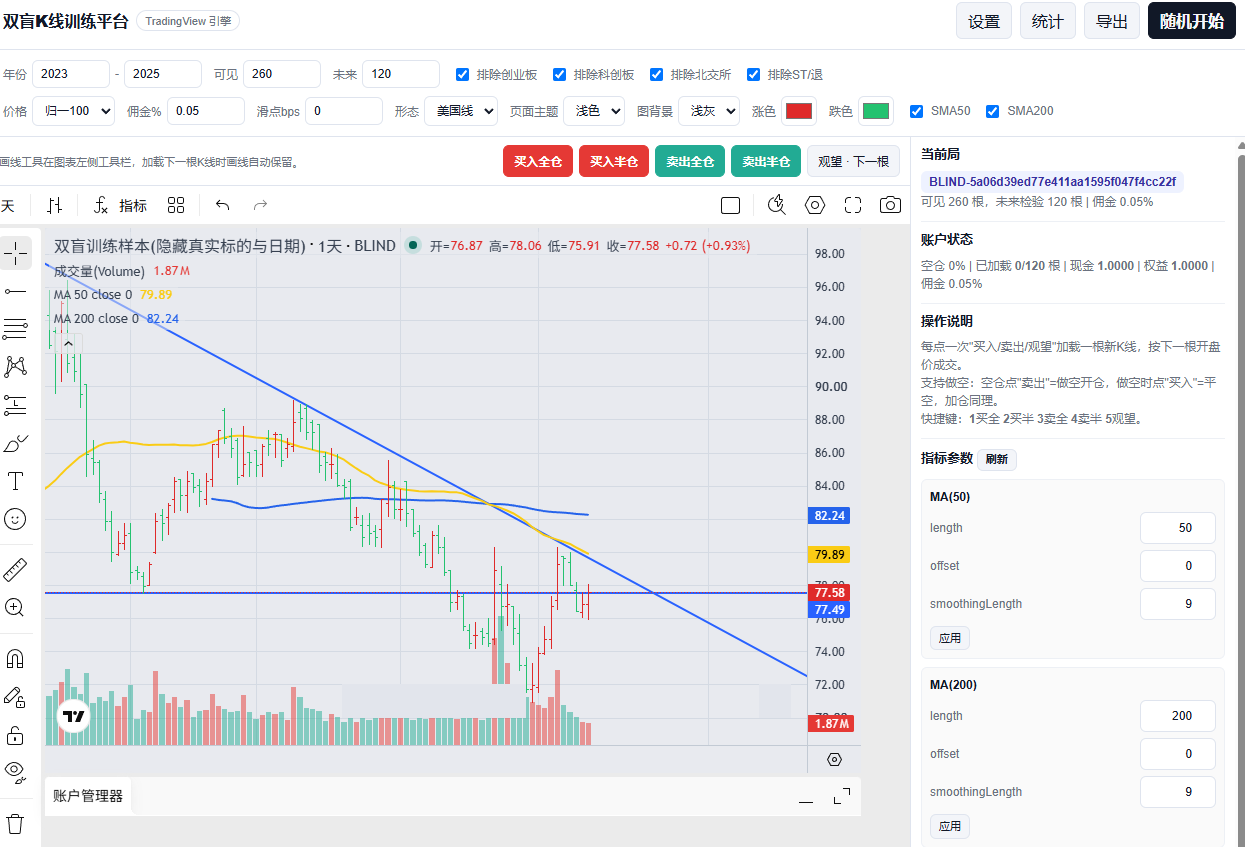Image resolution: width=1245 pixels, height=847 pixels.
Task: Open the 价格 归一100 dropdown
Action: [x=73, y=111]
